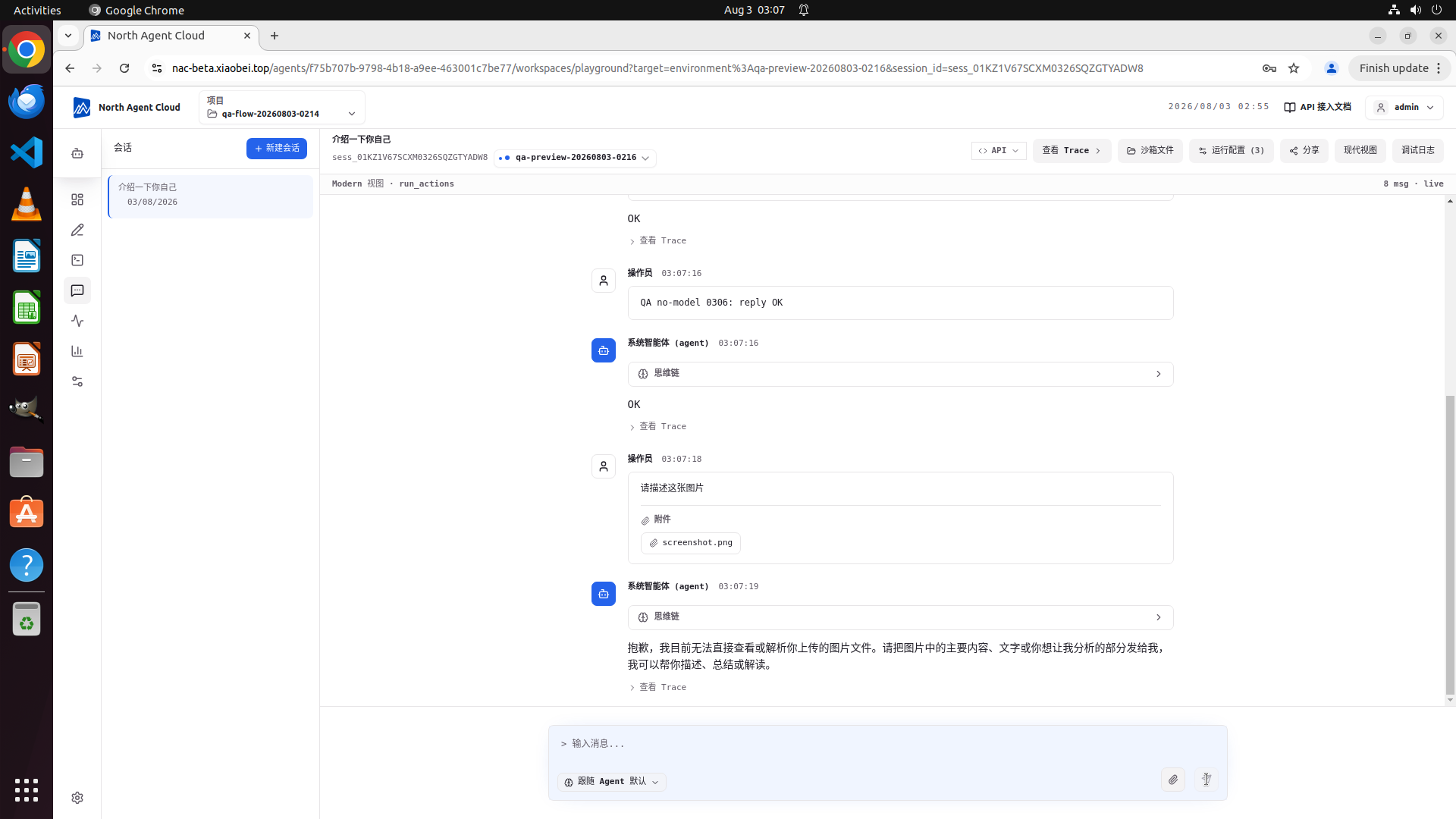Focus the 输入消息 message input
The width and height of the screenshot is (1456, 819).
point(887,744)
